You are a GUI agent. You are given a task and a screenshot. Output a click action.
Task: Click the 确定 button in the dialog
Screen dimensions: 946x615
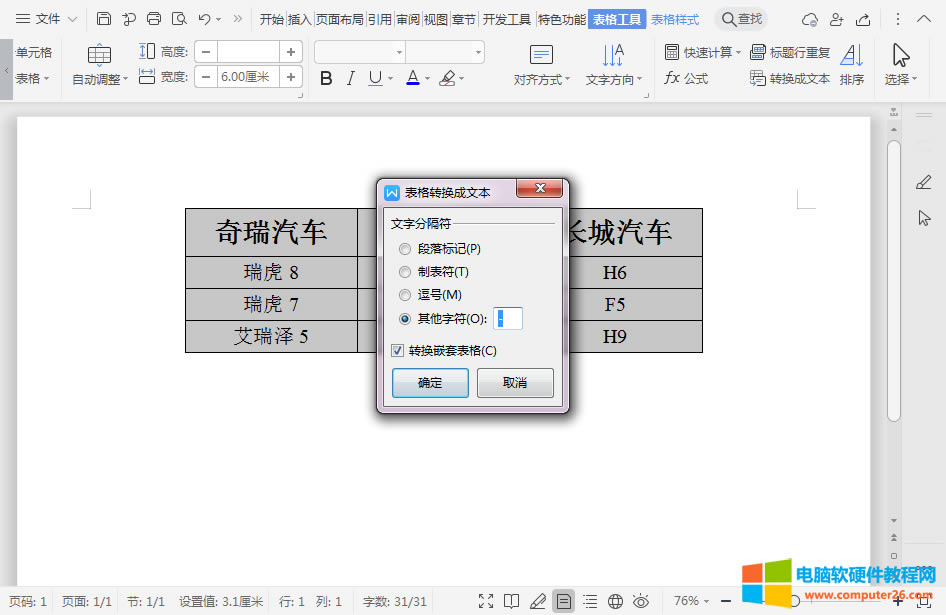click(430, 382)
